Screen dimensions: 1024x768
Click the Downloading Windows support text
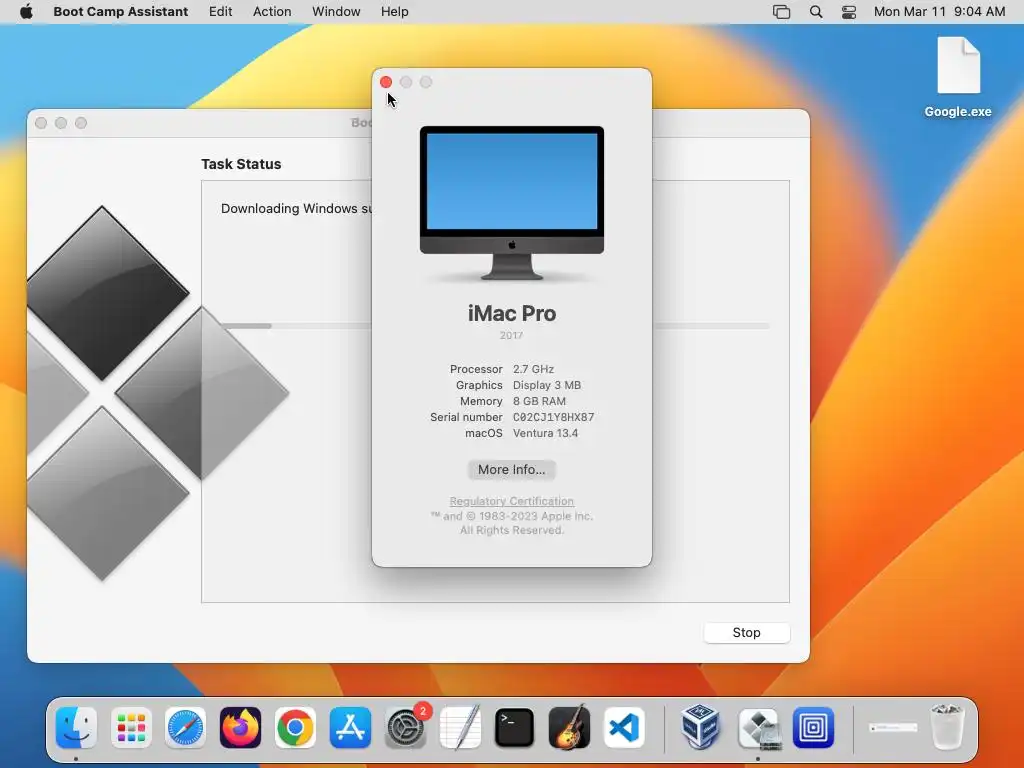296,208
